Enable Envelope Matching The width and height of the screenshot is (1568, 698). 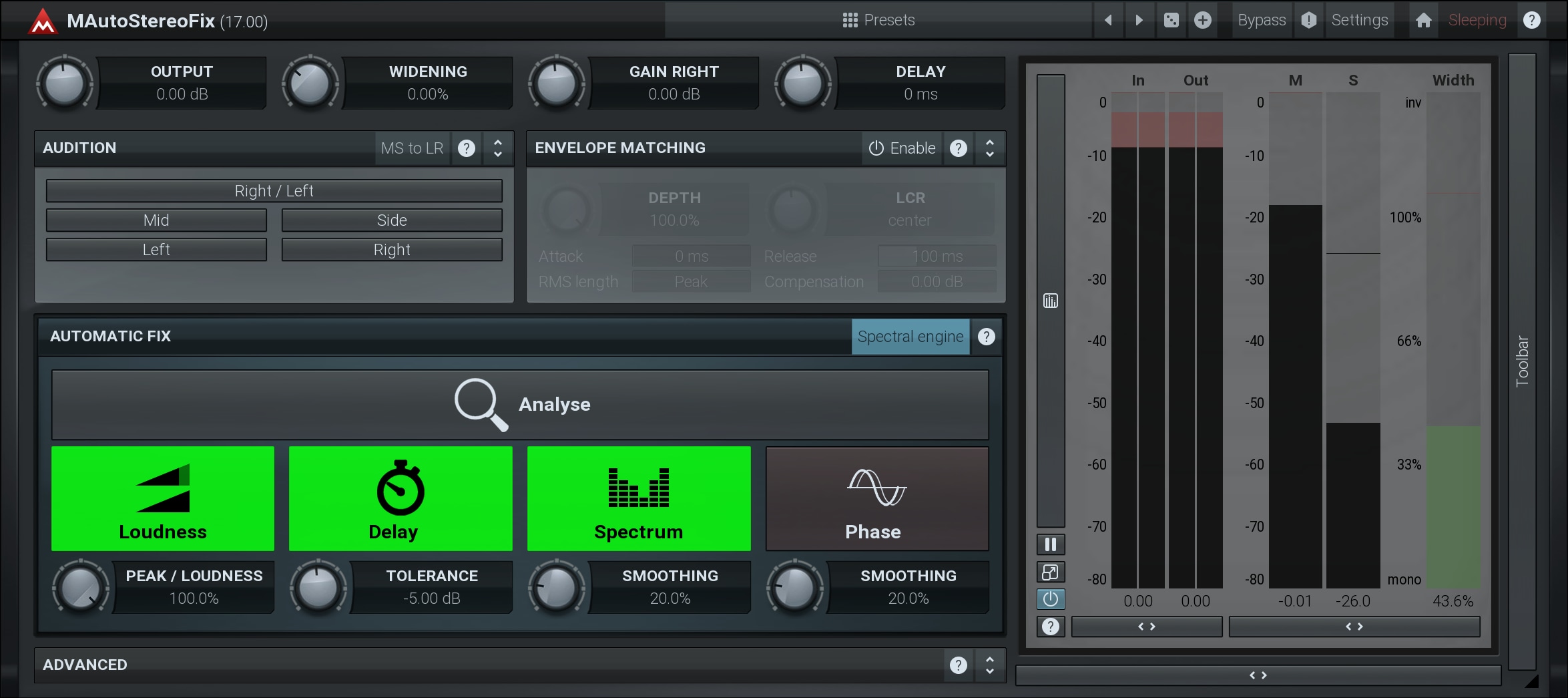click(x=902, y=148)
